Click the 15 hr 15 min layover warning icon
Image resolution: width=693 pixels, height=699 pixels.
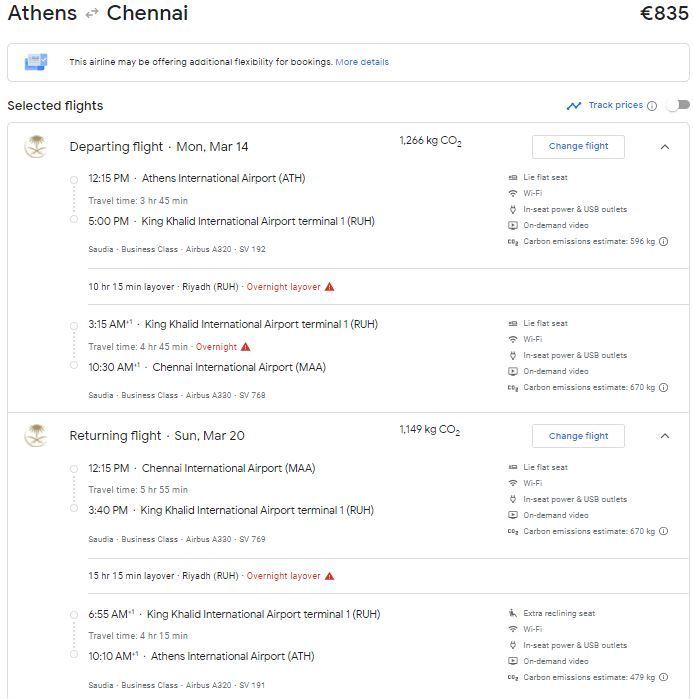coord(330,576)
